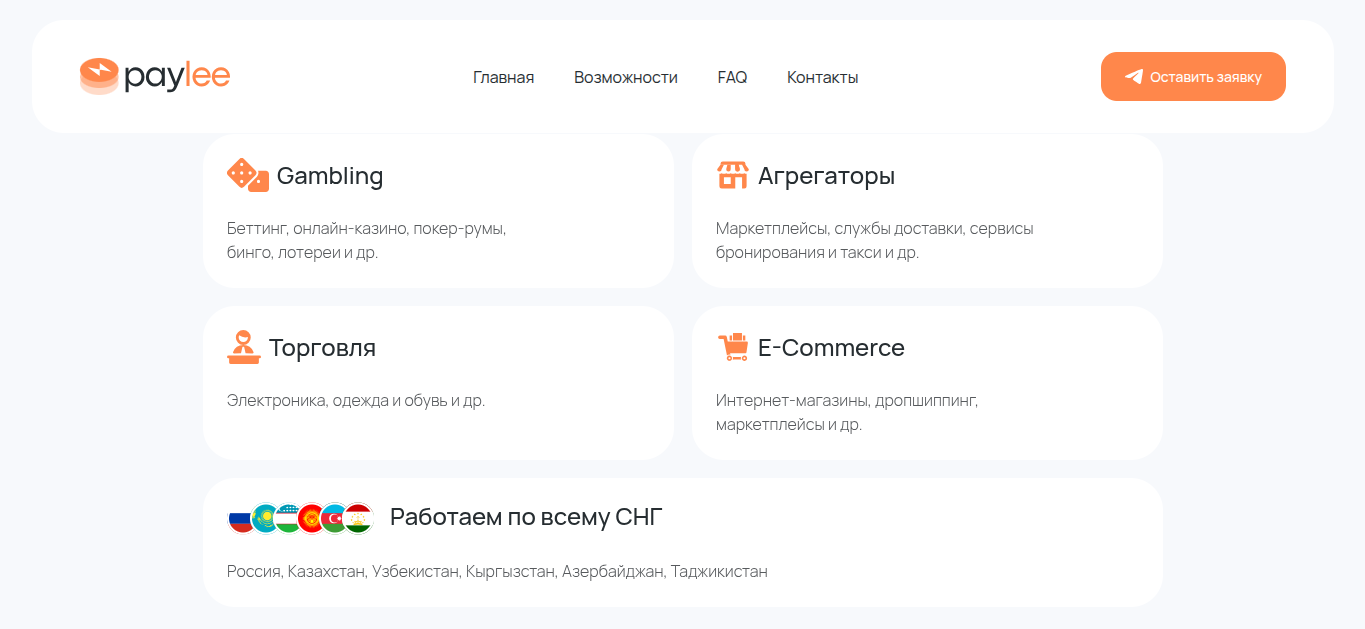Click the Торговля card heading
The width and height of the screenshot is (1365, 629).
click(322, 348)
